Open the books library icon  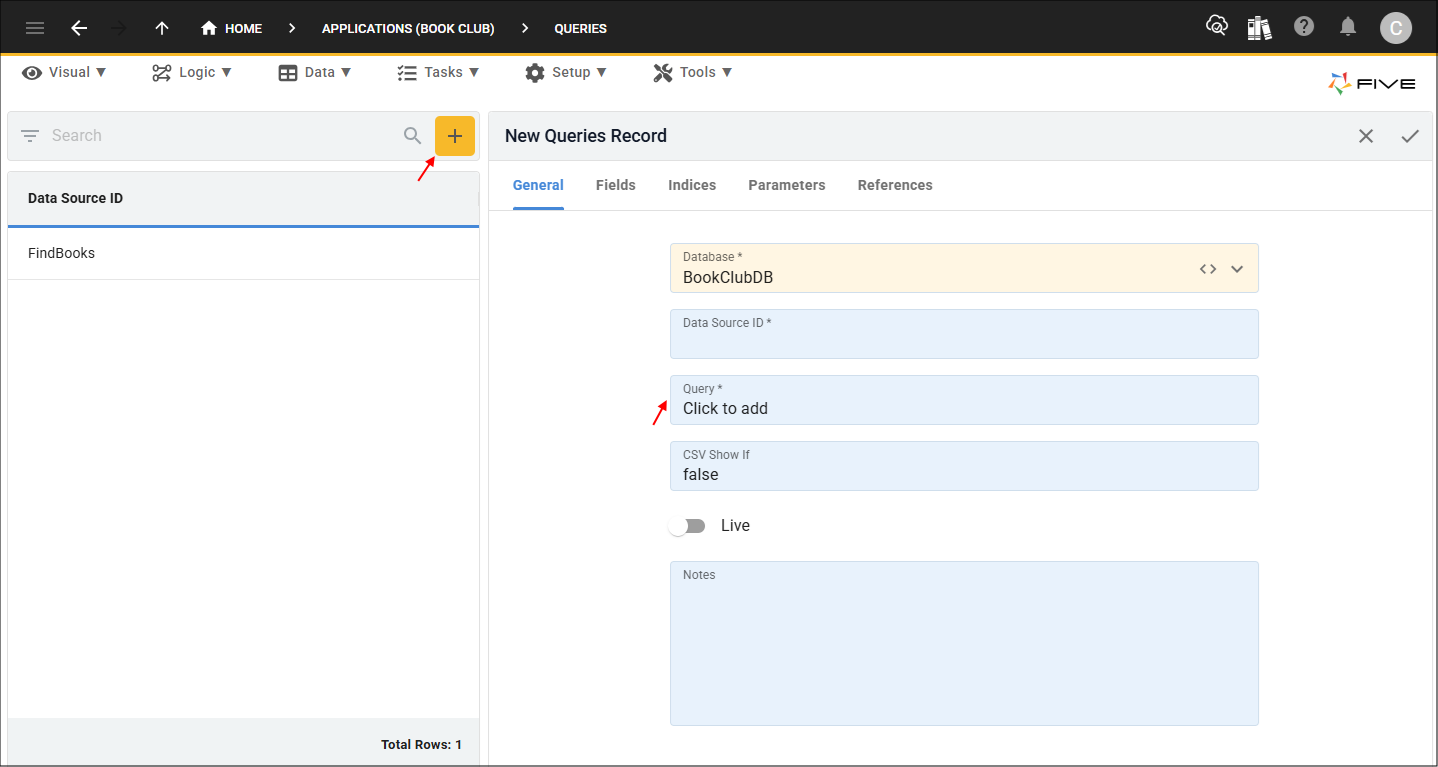point(1260,27)
